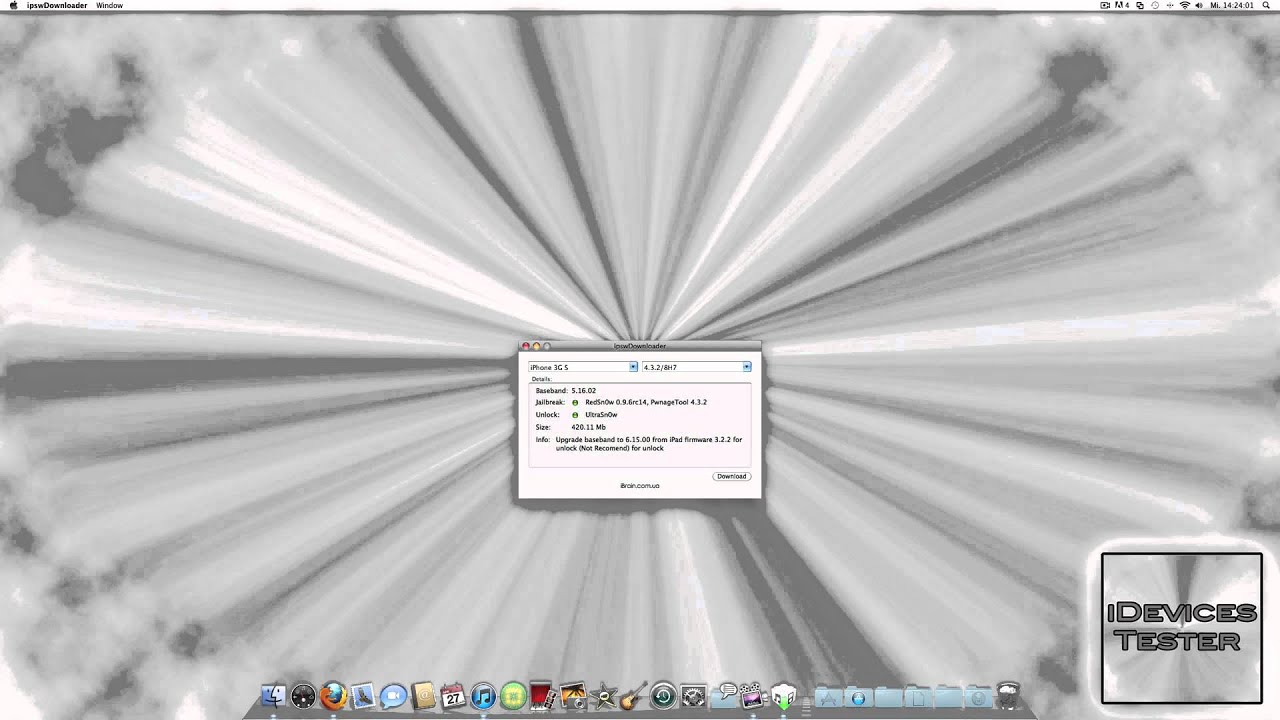The width and height of the screenshot is (1280, 720).
Task: Launch GarageBand guitar icon
Action: click(634, 696)
